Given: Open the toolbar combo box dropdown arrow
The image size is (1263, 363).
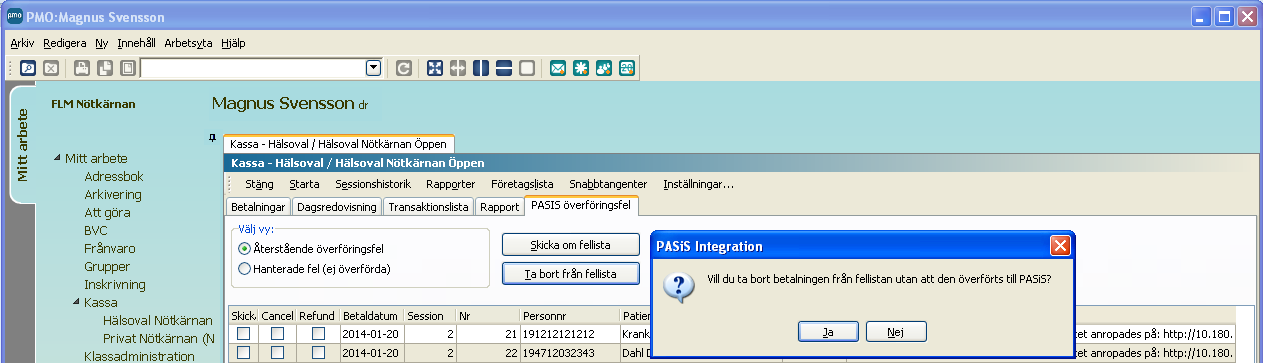Looking at the screenshot, I should (x=374, y=68).
